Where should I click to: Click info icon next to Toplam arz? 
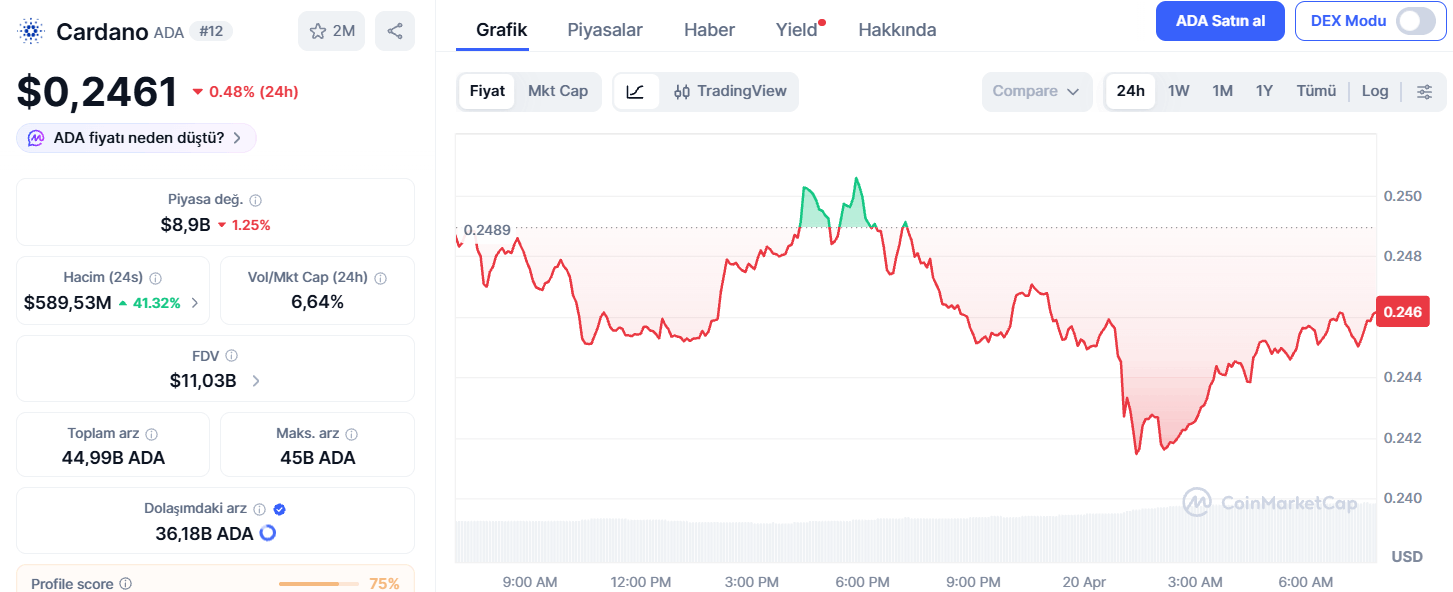click(152, 434)
